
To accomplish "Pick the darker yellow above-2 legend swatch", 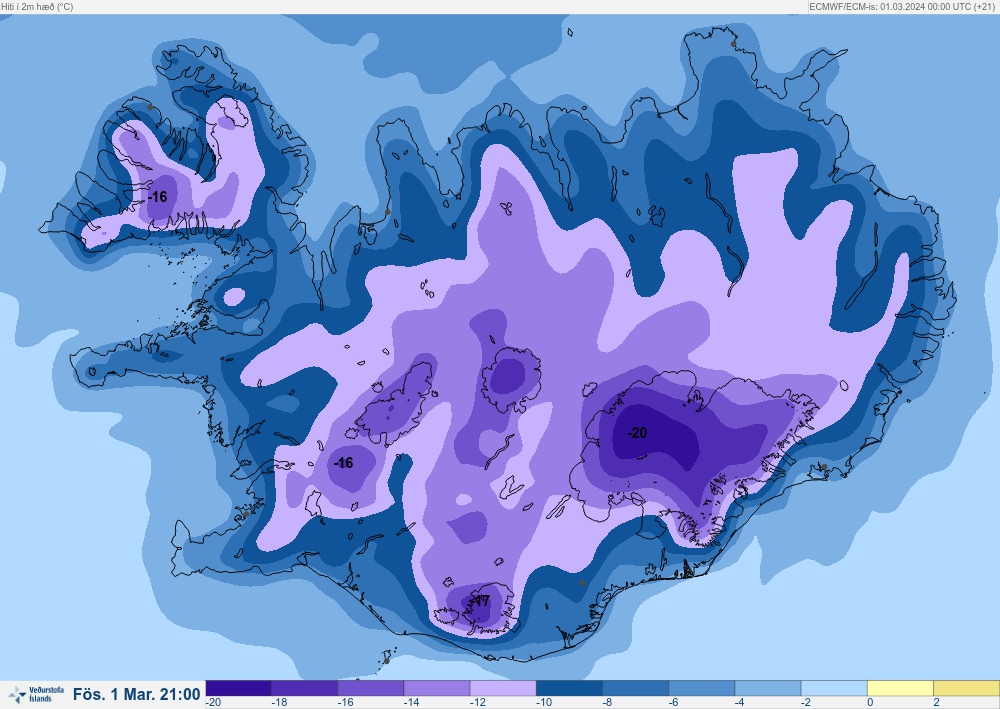I will (967, 688).
